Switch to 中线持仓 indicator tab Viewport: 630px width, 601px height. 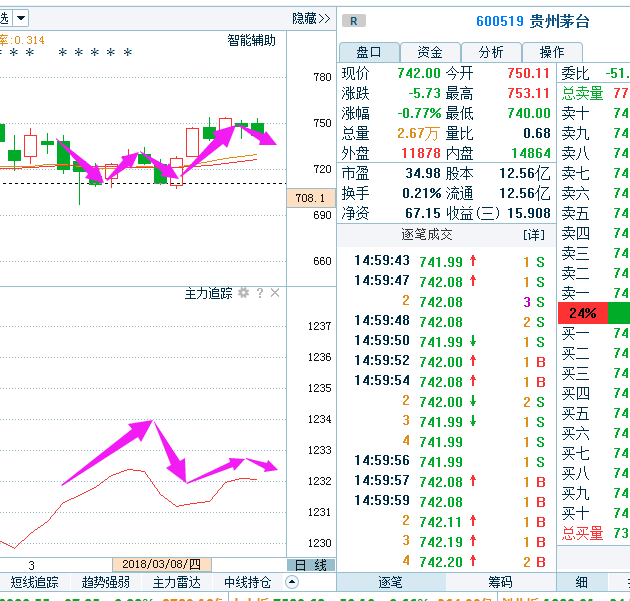[x=247, y=582]
